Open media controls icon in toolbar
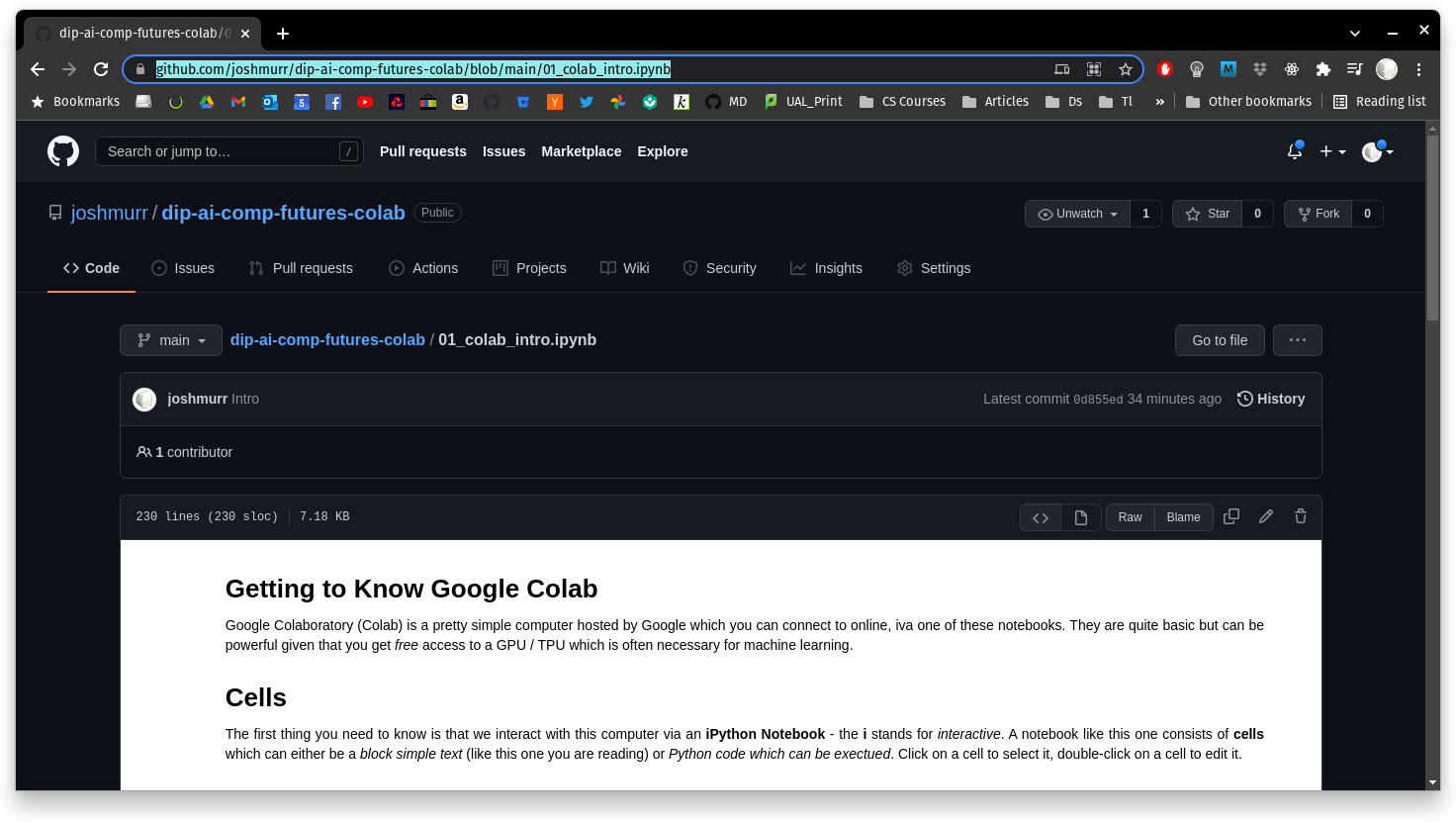 click(x=1355, y=69)
